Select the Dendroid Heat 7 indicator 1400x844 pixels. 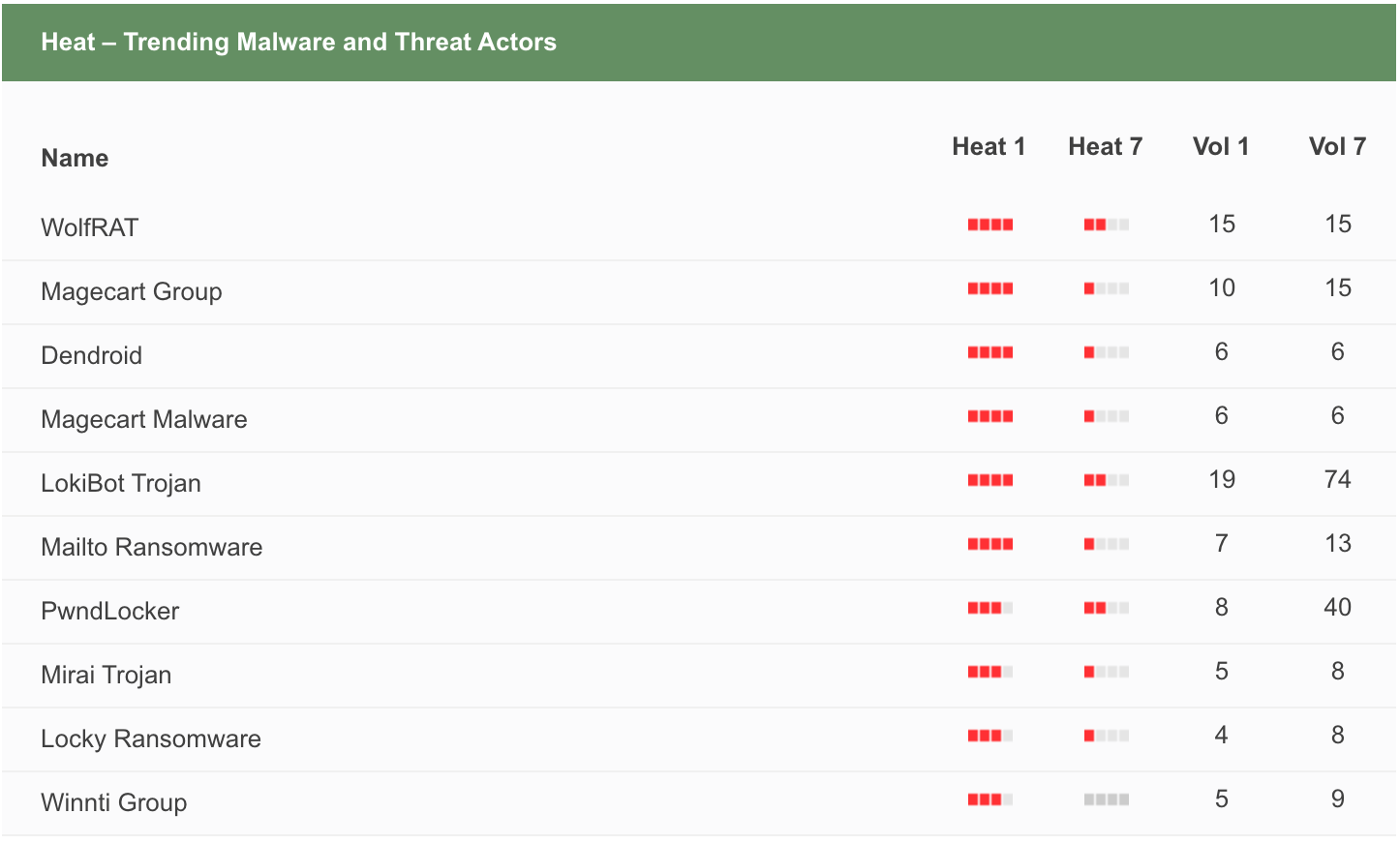click(x=1106, y=352)
